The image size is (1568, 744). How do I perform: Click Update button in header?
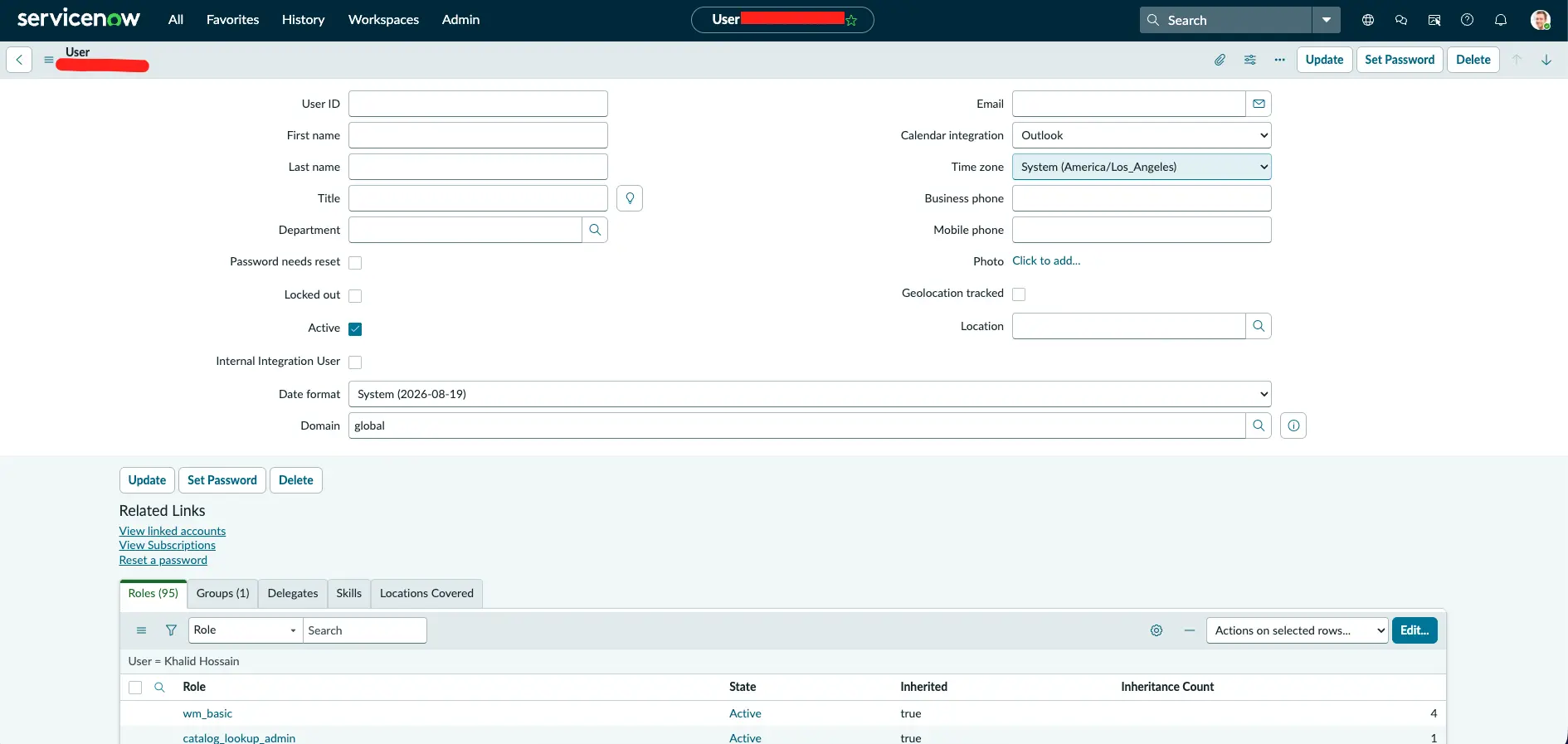click(1324, 60)
